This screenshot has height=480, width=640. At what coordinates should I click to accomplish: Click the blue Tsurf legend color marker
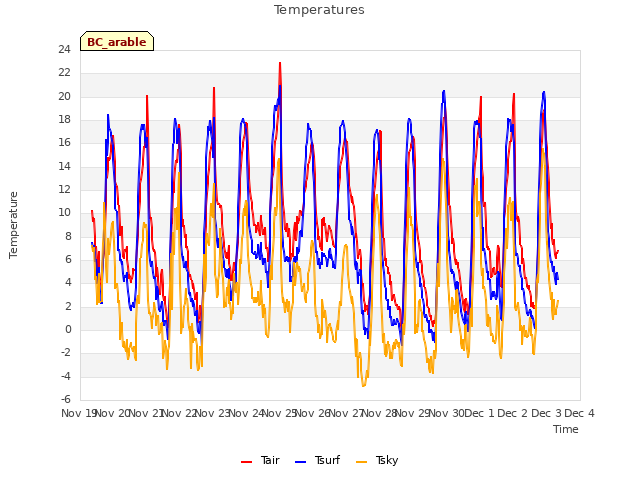[x=300, y=462]
